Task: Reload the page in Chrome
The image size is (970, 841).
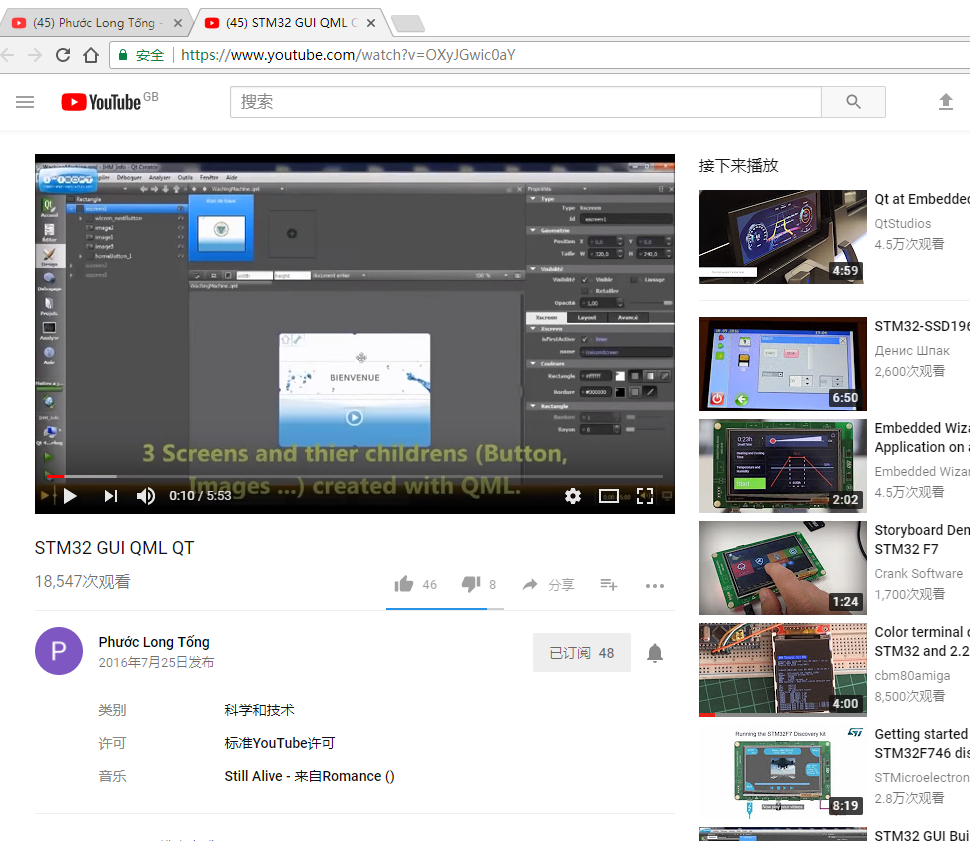Action: pyautogui.click(x=63, y=55)
